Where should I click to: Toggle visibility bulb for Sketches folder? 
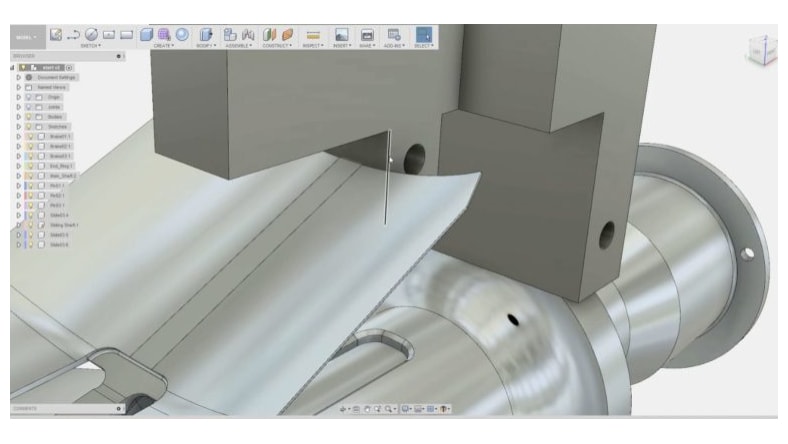click(x=28, y=126)
